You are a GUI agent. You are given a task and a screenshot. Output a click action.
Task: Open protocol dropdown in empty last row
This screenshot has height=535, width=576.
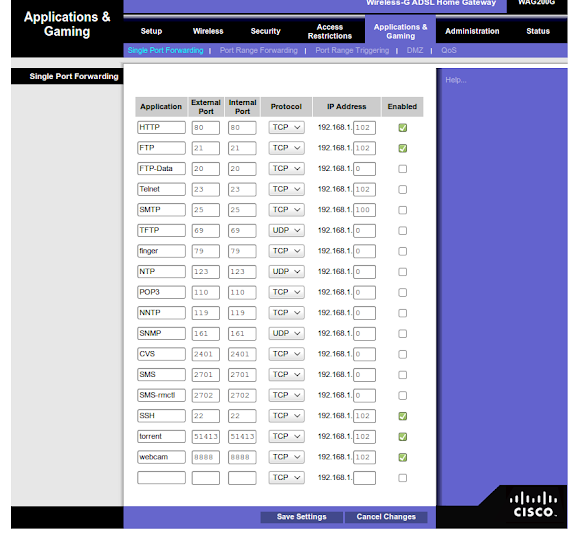click(286, 478)
